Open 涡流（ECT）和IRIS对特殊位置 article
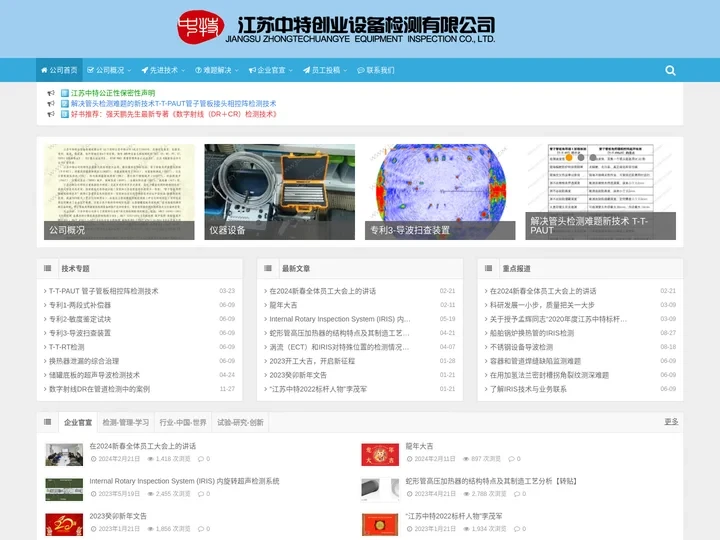The height and width of the screenshot is (540, 720). 339,347
